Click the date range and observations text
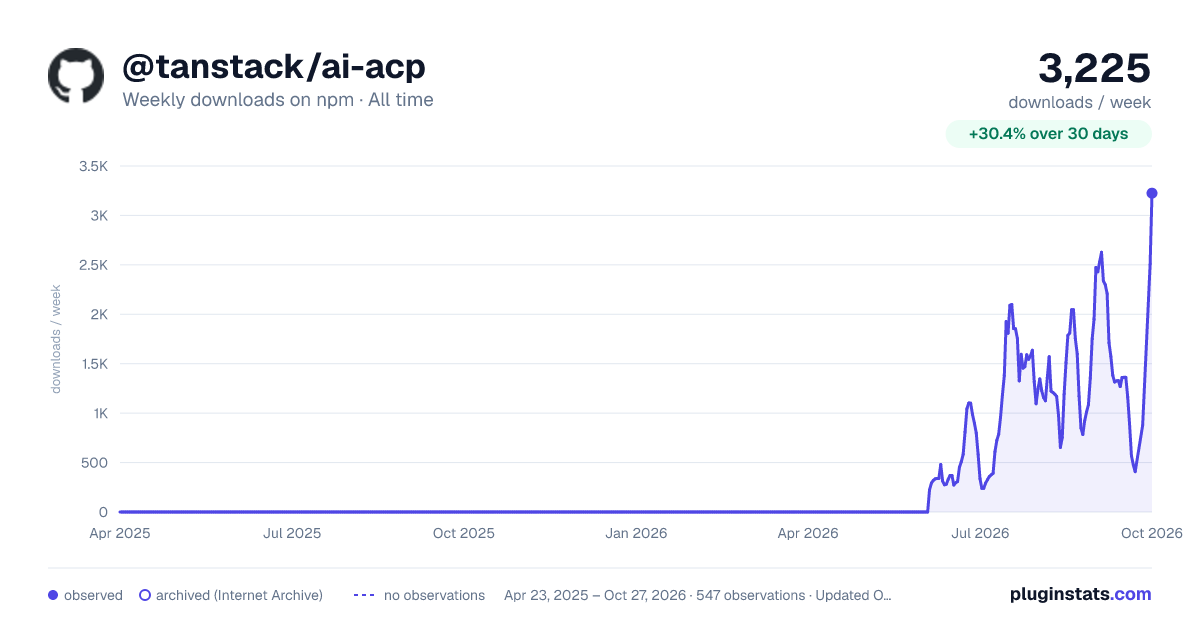 point(698,595)
